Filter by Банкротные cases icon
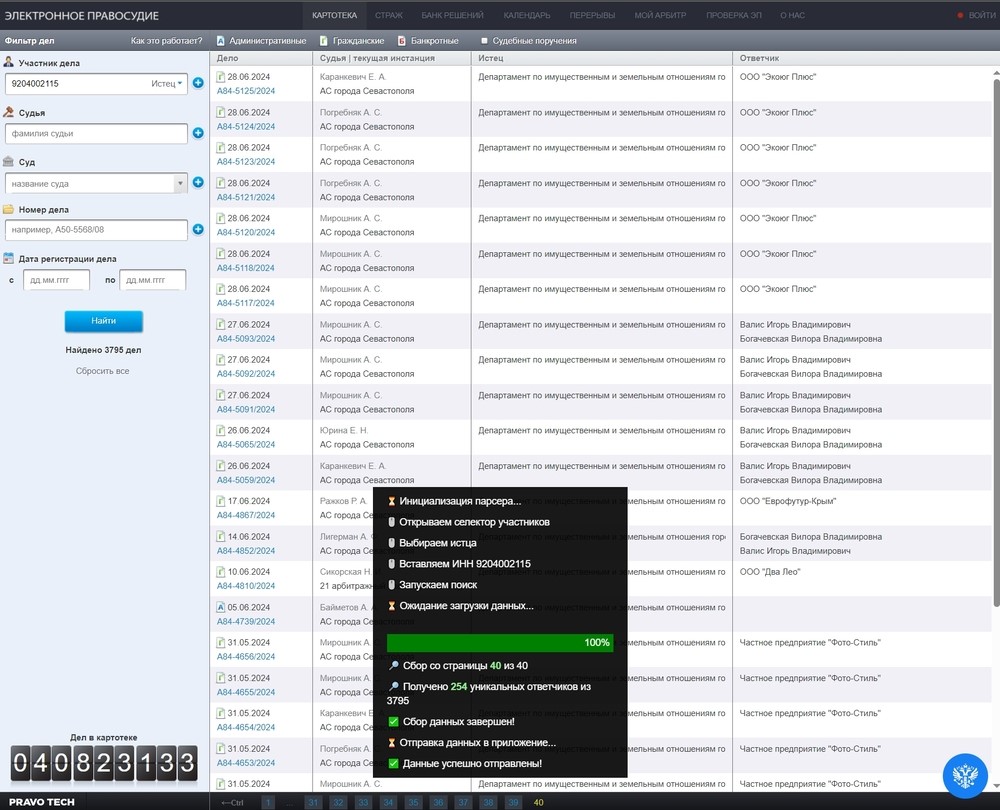Image resolution: width=1000 pixels, height=810 pixels. click(x=401, y=41)
